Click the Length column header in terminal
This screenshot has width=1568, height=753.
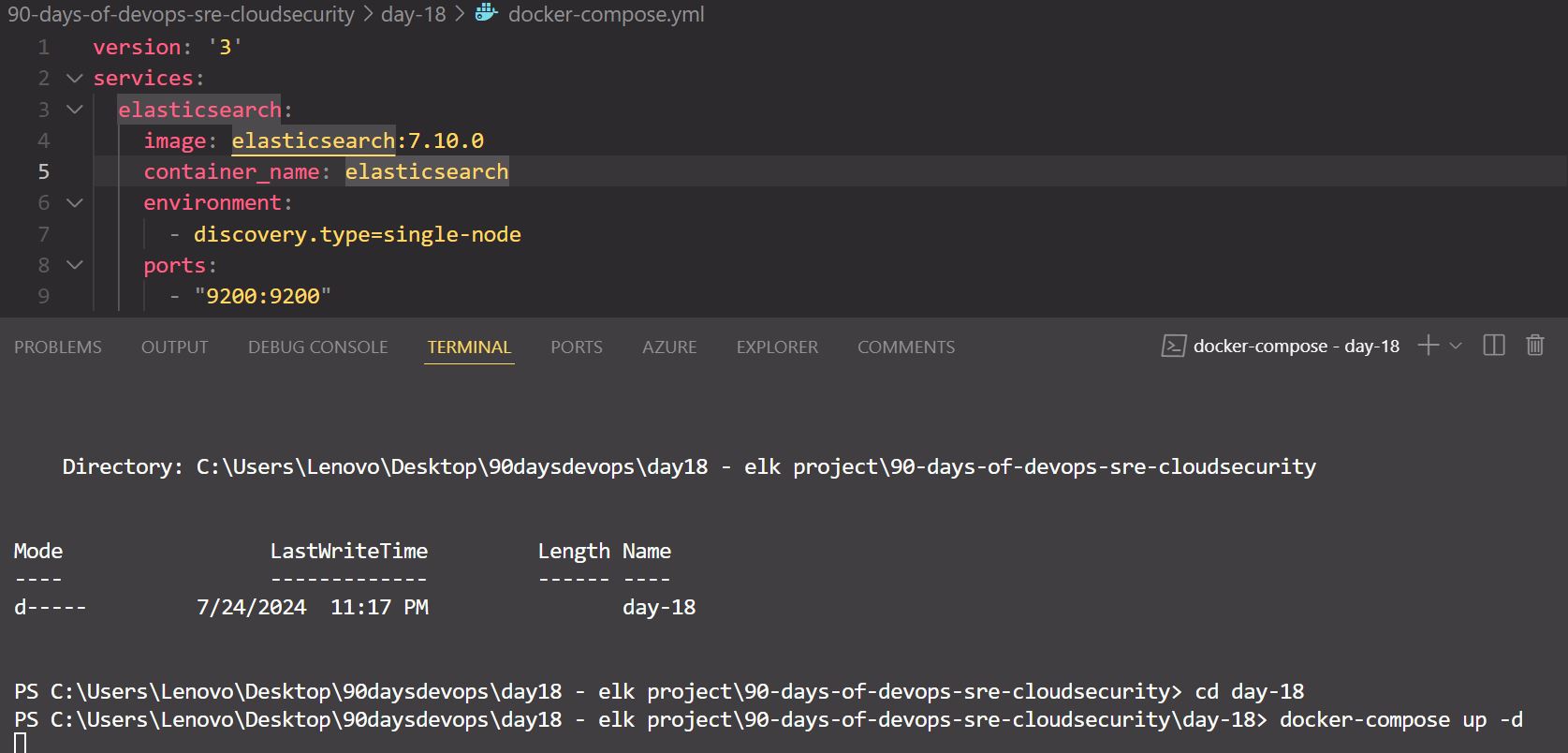pos(574,551)
